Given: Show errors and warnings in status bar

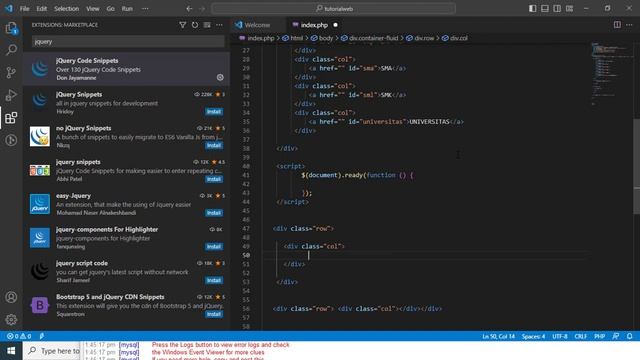Looking at the screenshot, I should (x=19, y=336).
